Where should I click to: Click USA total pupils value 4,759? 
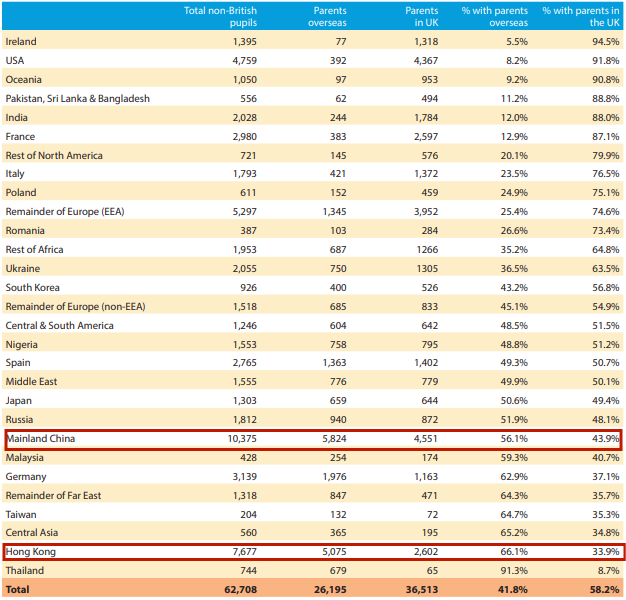pyautogui.click(x=245, y=61)
